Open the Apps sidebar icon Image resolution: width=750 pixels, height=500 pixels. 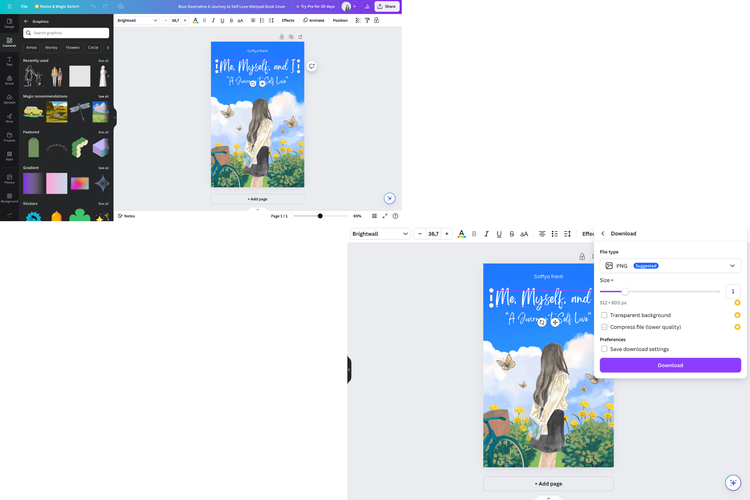tap(9, 158)
